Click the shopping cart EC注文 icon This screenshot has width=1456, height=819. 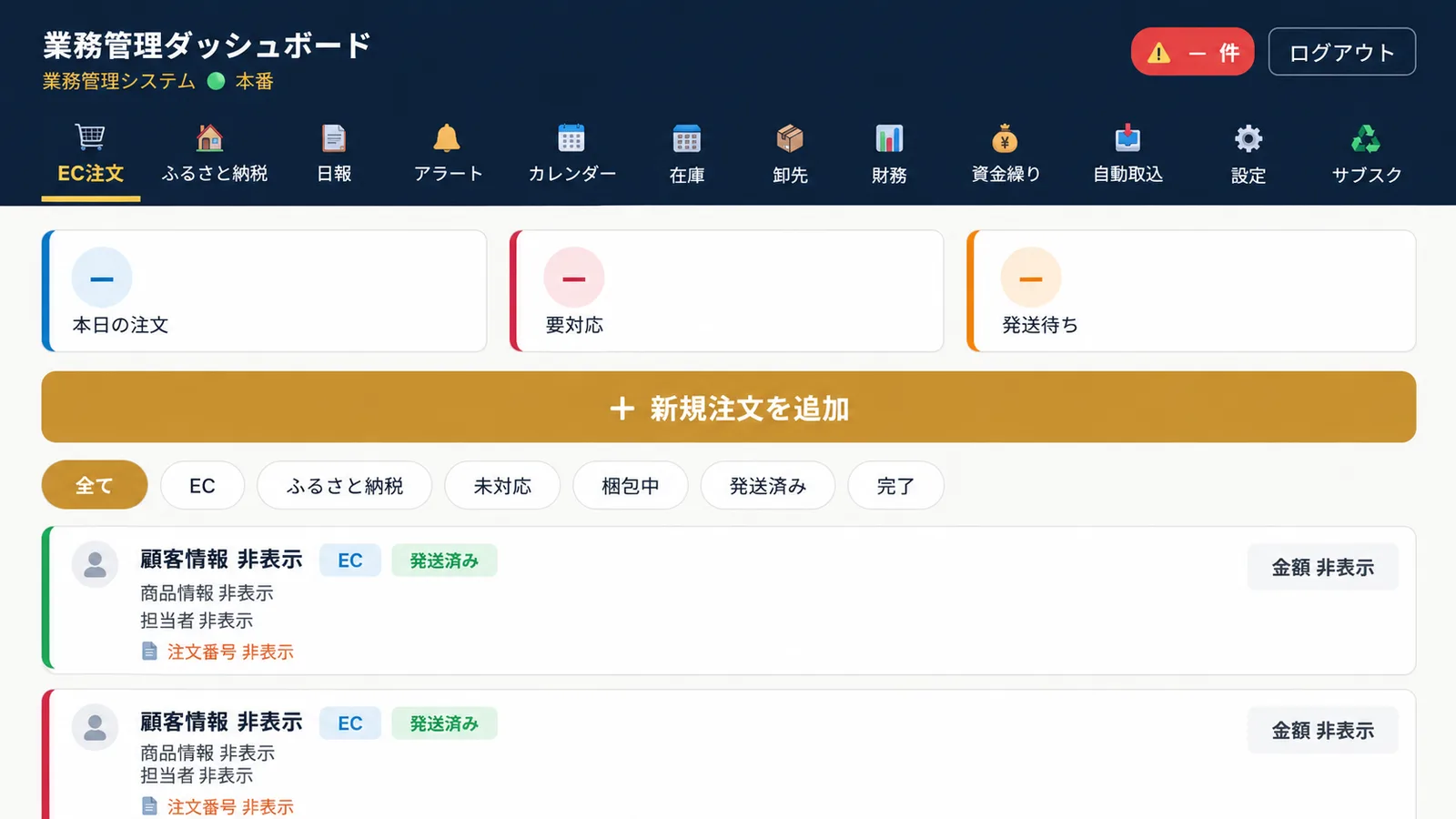click(90, 137)
